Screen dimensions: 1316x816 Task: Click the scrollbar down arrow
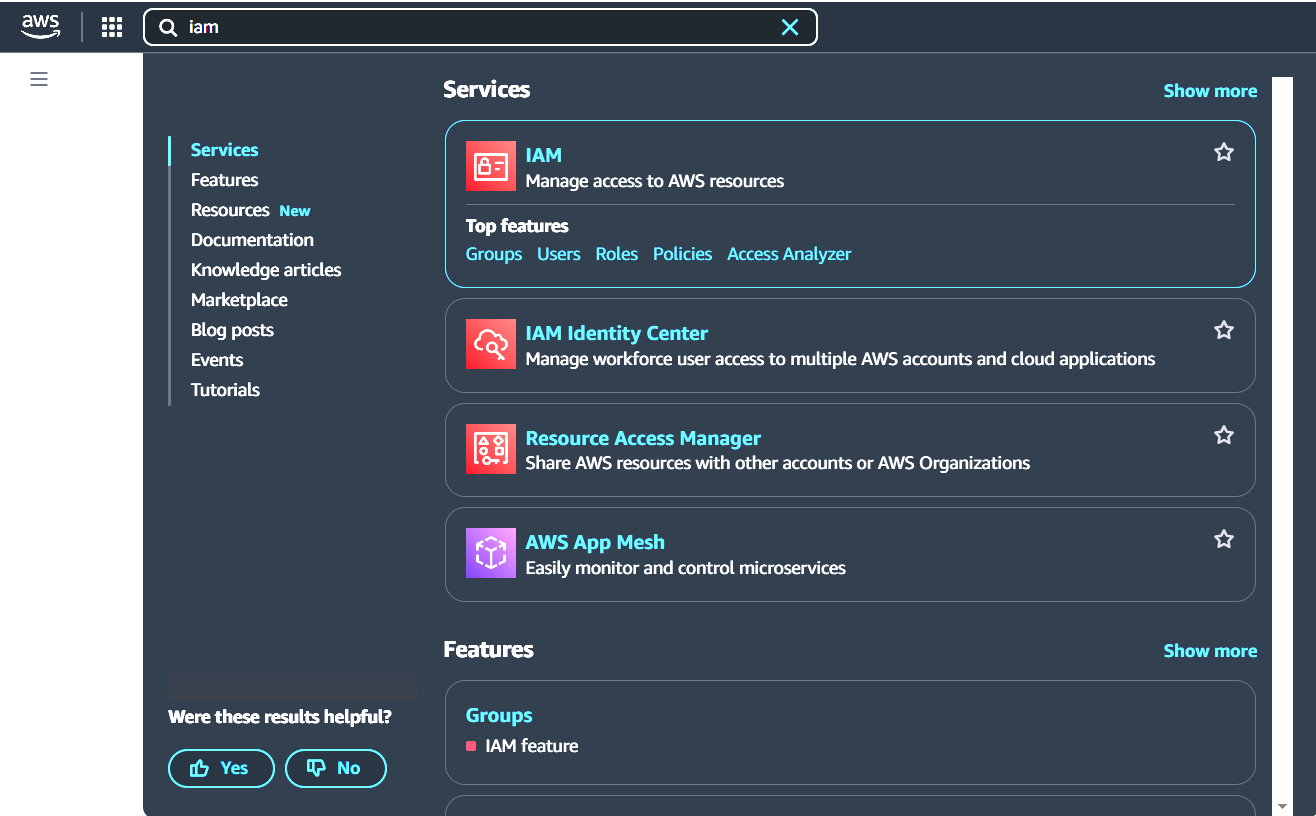click(x=1282, y=806)
